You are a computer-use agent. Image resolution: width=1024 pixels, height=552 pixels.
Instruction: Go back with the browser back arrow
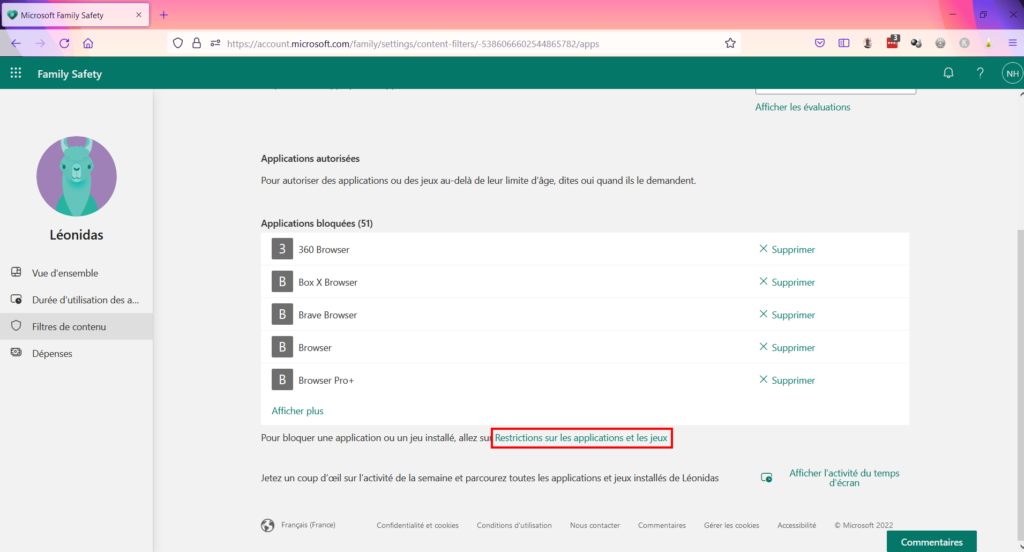[16, 43]
